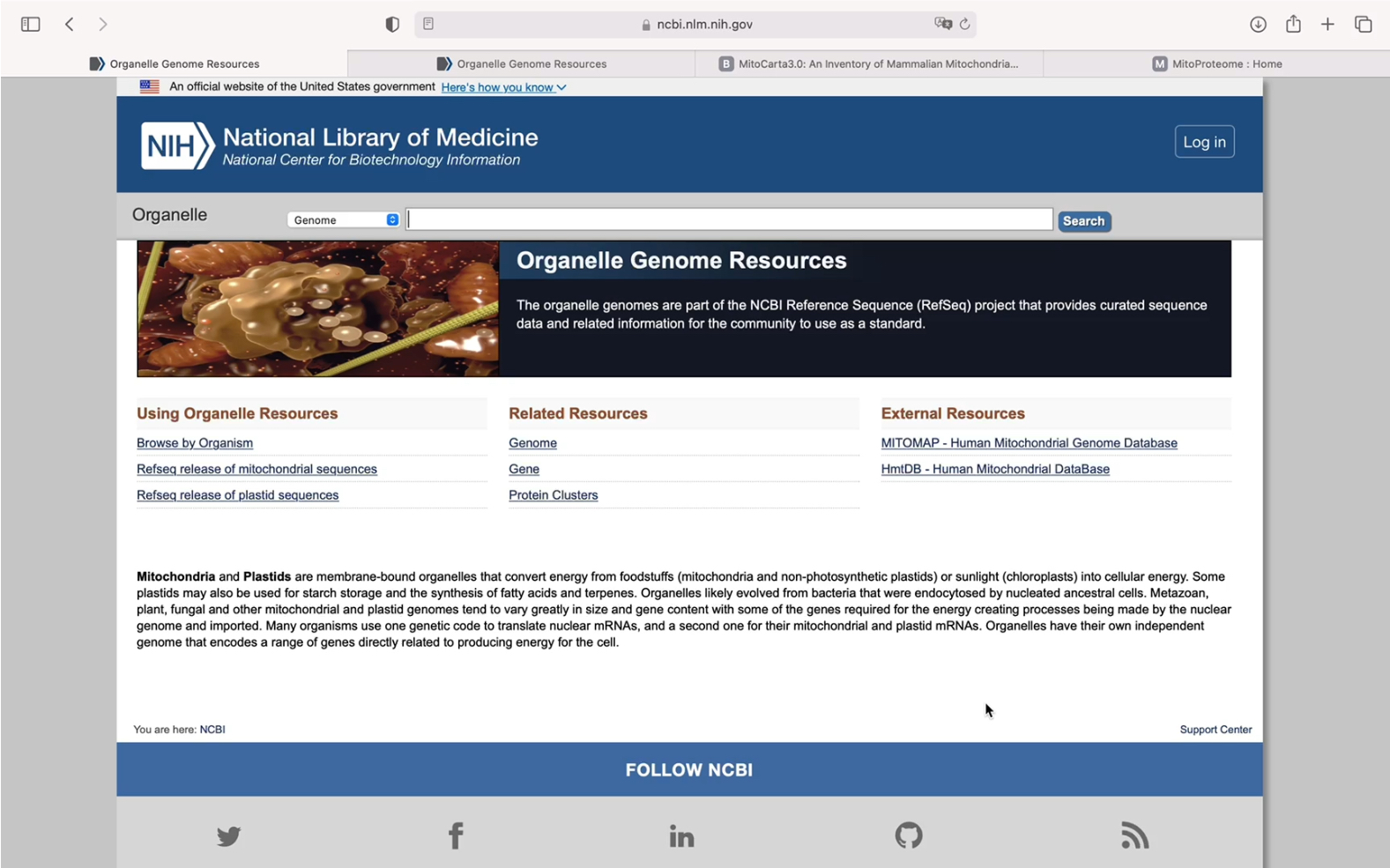The height and width of the screenshot is (868, 1390).
Task: Click the translate icon in address bar
Action: (943, 24)
